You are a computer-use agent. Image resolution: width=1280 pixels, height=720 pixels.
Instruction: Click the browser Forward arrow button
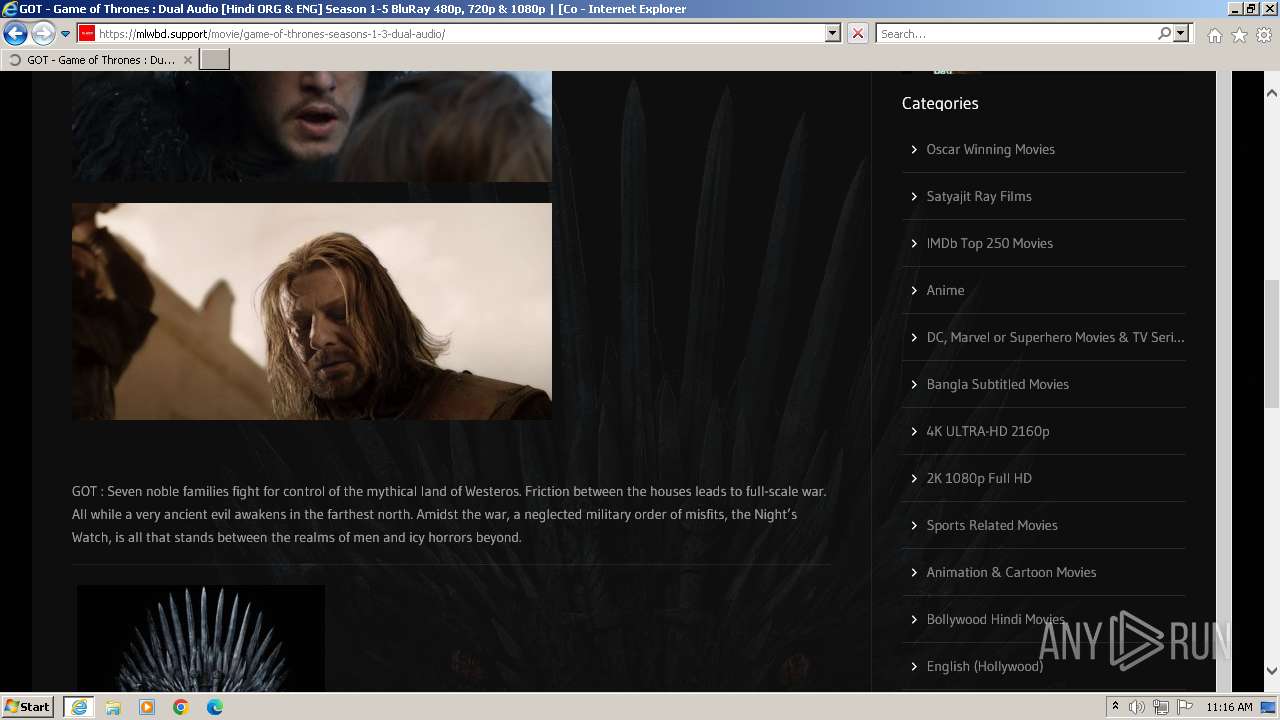click(43, 34)
